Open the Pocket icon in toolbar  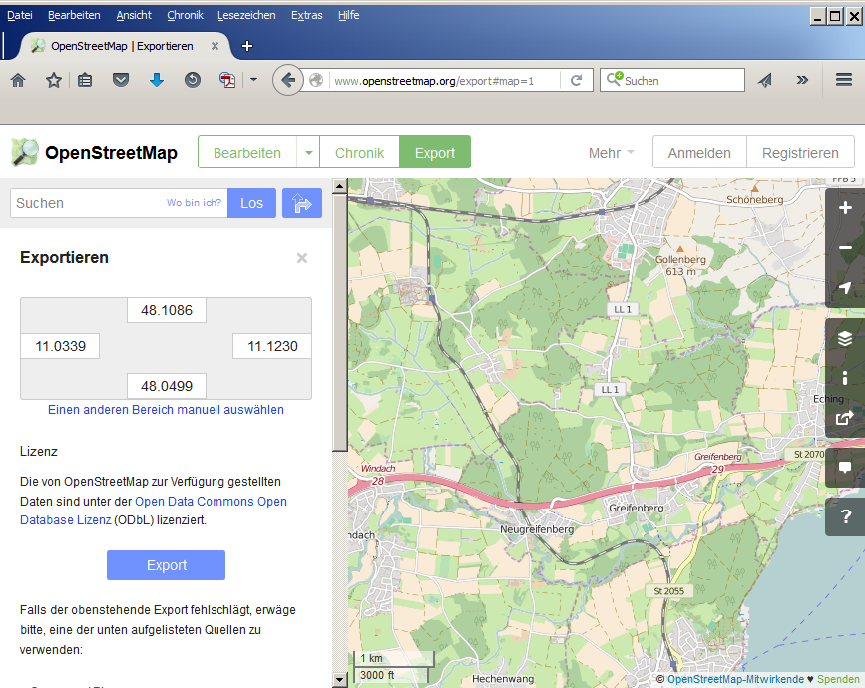click(121, 81)
